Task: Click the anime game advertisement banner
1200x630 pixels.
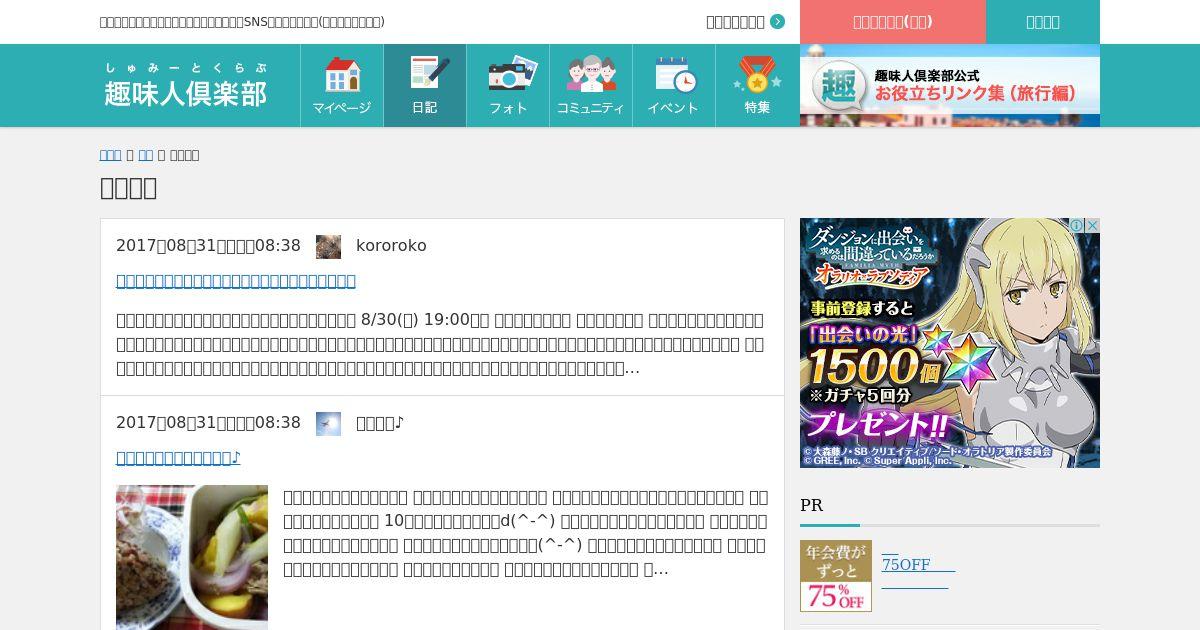Action: (x=950, y=343)
